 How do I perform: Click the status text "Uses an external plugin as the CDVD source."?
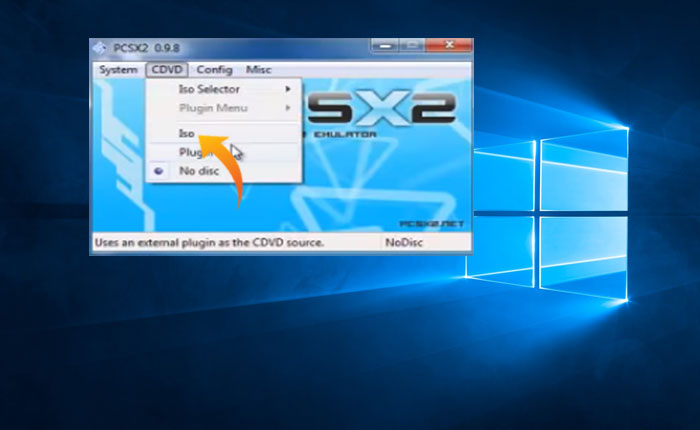pos(209,242)
